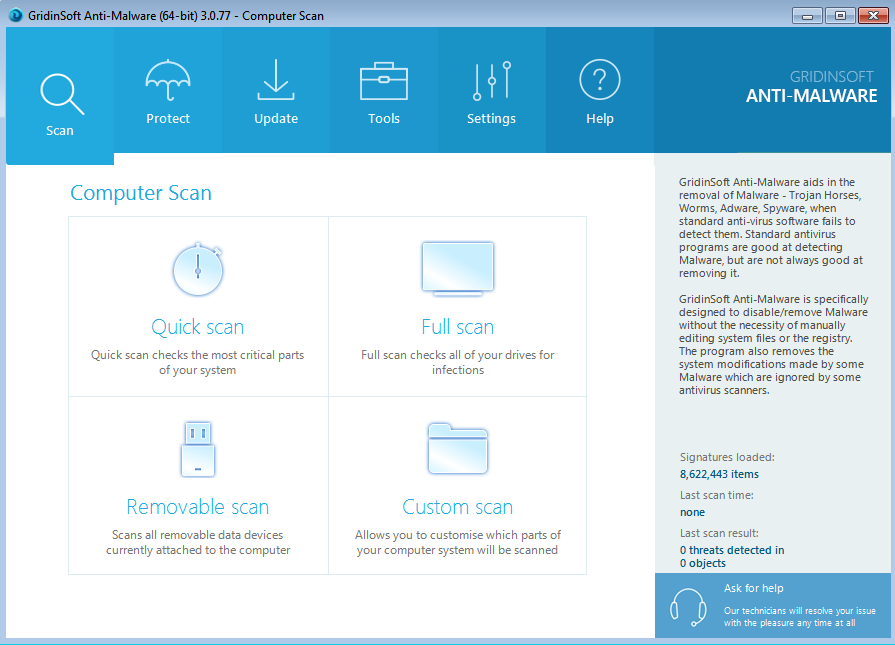Start scan via Quick scan heading
This screenshot has height=645, width=895.
197,327
